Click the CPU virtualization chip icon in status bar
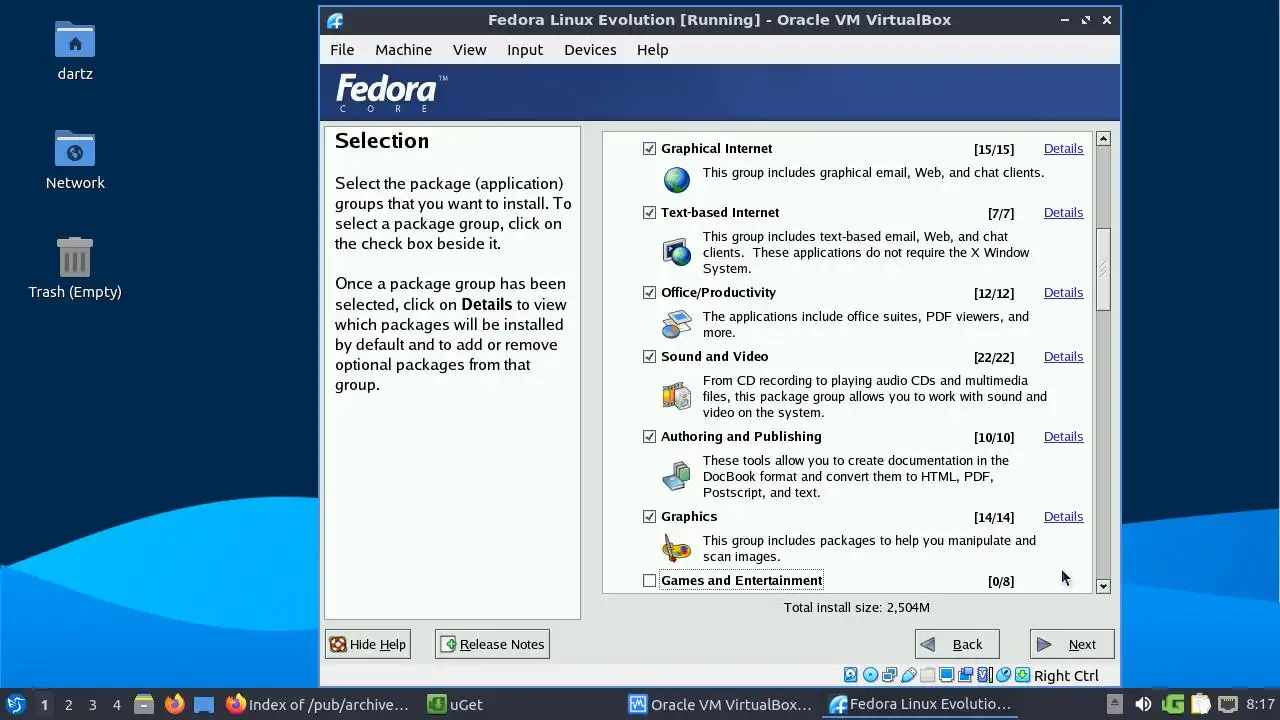The height and width of the screenshot is (720, 1280). point(983,675)
